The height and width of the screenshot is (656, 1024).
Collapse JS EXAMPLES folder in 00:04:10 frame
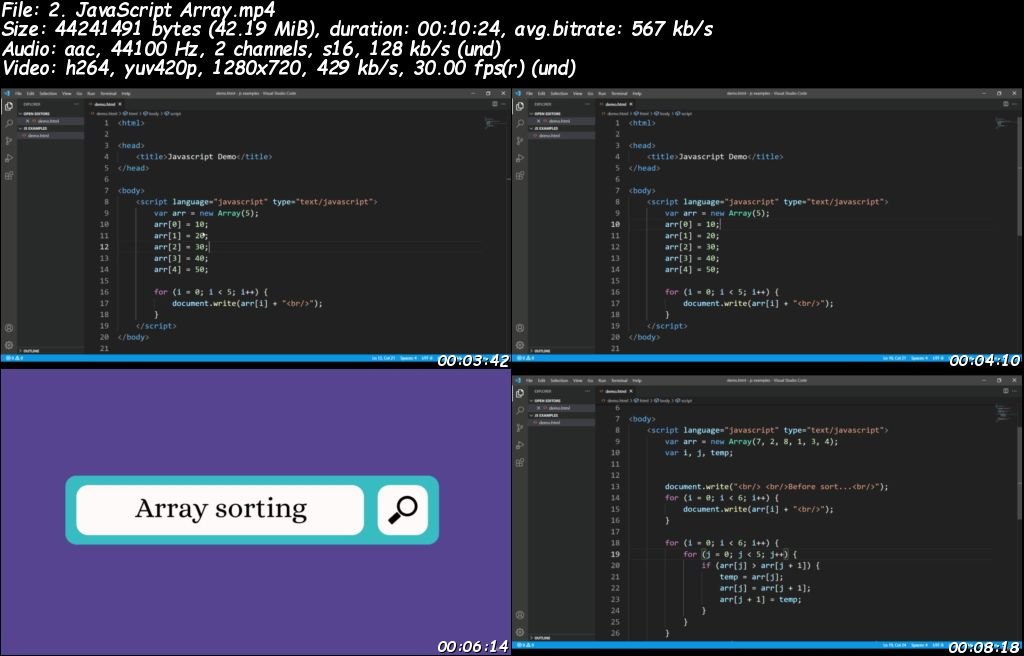pos(545,129)
